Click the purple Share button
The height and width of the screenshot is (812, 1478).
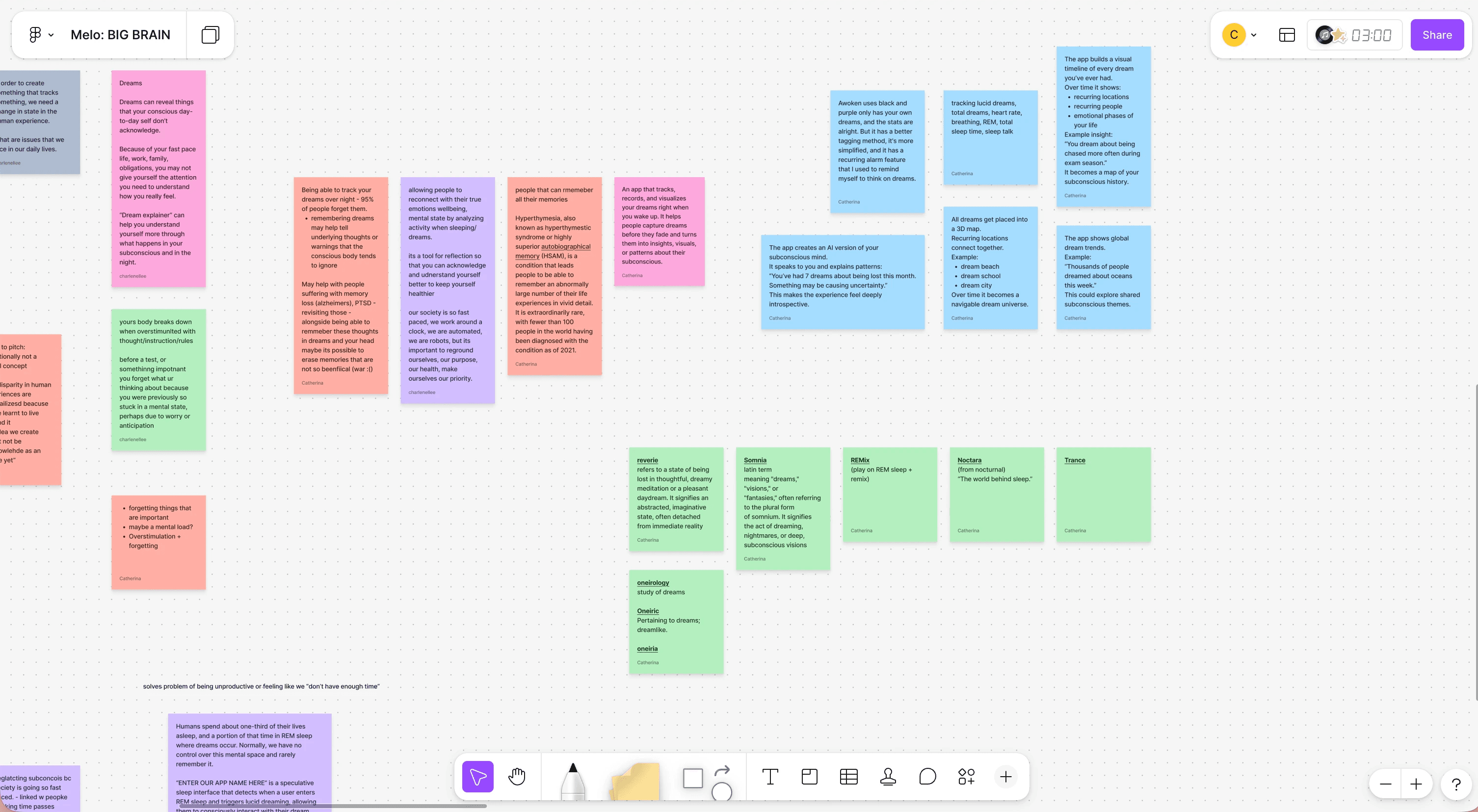click(1437, 35)
